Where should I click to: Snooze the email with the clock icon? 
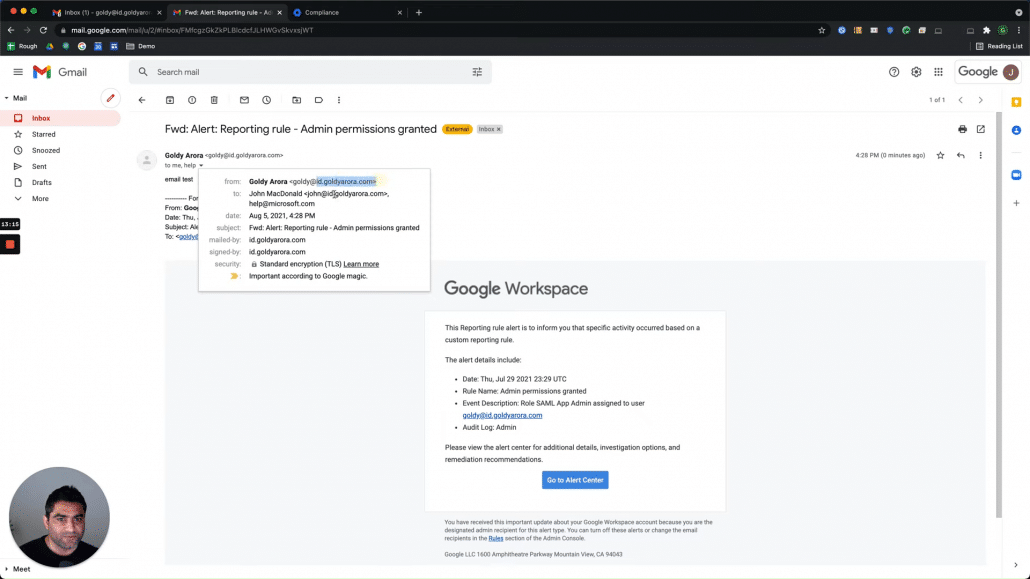click(267, 100)
